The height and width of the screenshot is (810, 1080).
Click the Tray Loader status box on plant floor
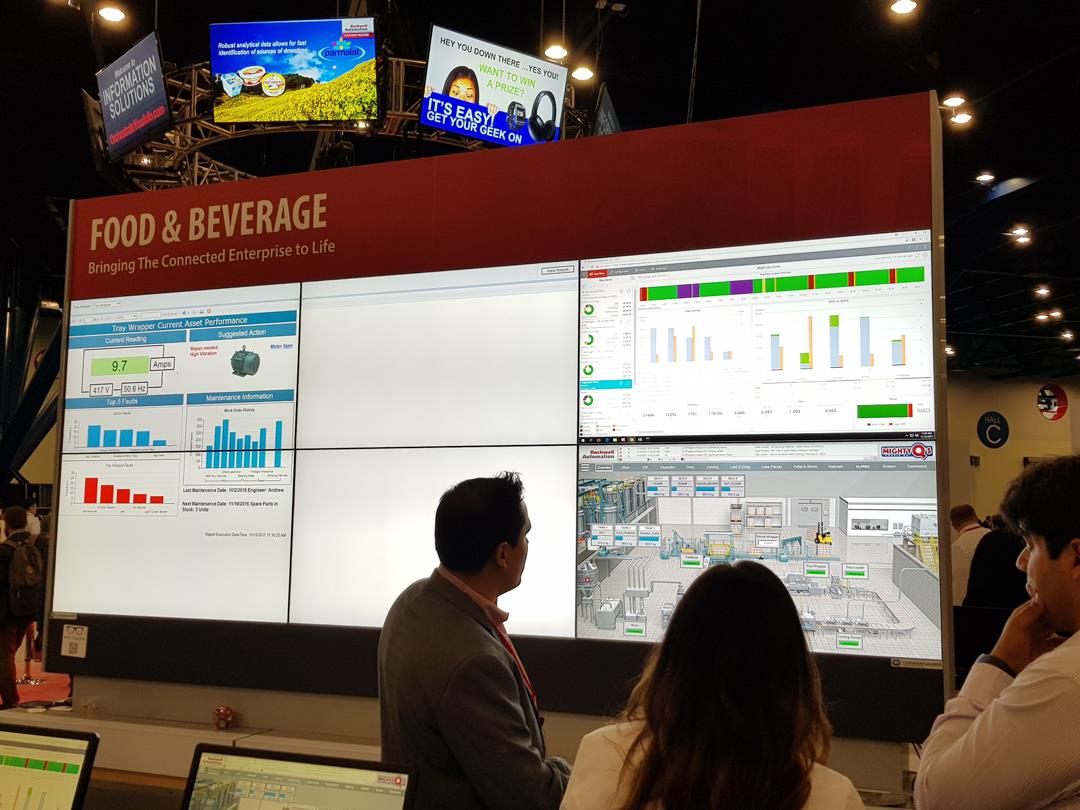click(x=855, y=571)
